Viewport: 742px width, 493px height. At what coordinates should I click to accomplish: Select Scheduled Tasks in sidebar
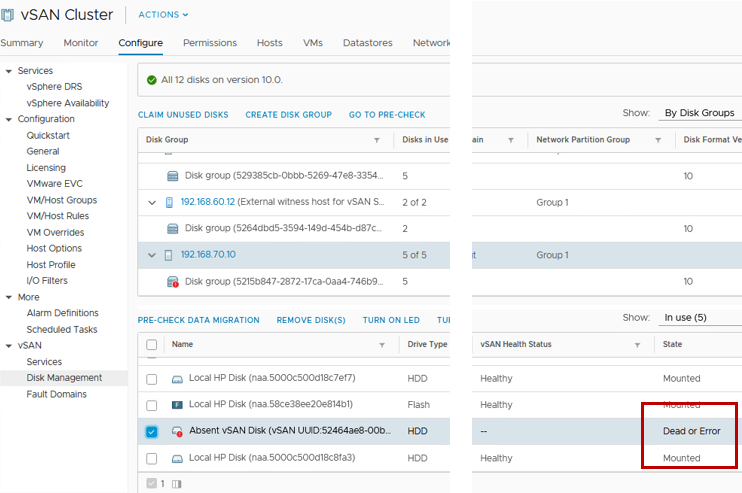(x=62, y=330)
